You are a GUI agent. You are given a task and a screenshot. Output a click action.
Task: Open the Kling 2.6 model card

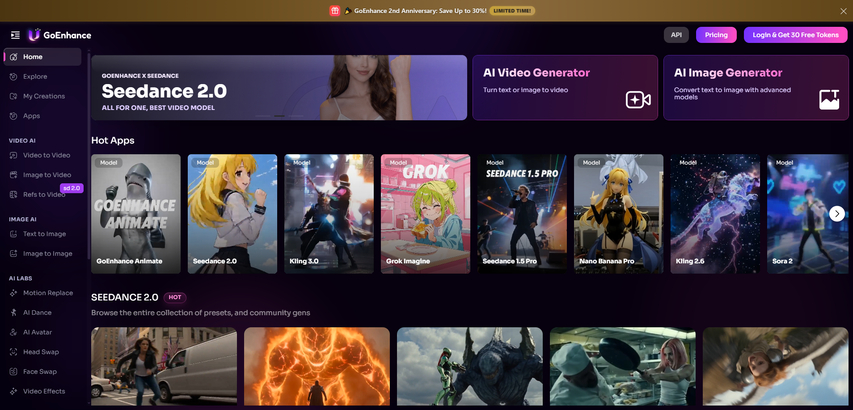tap(715, 214)
